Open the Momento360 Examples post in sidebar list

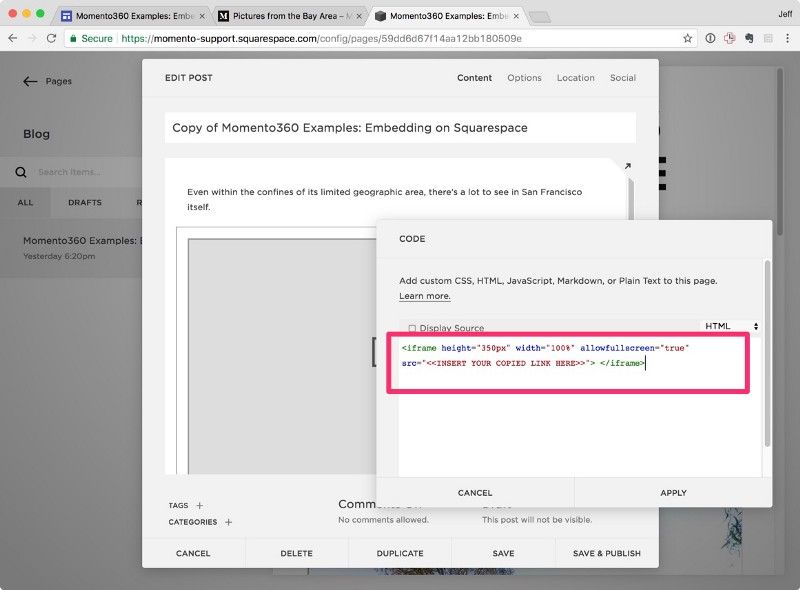click(71, 248)
